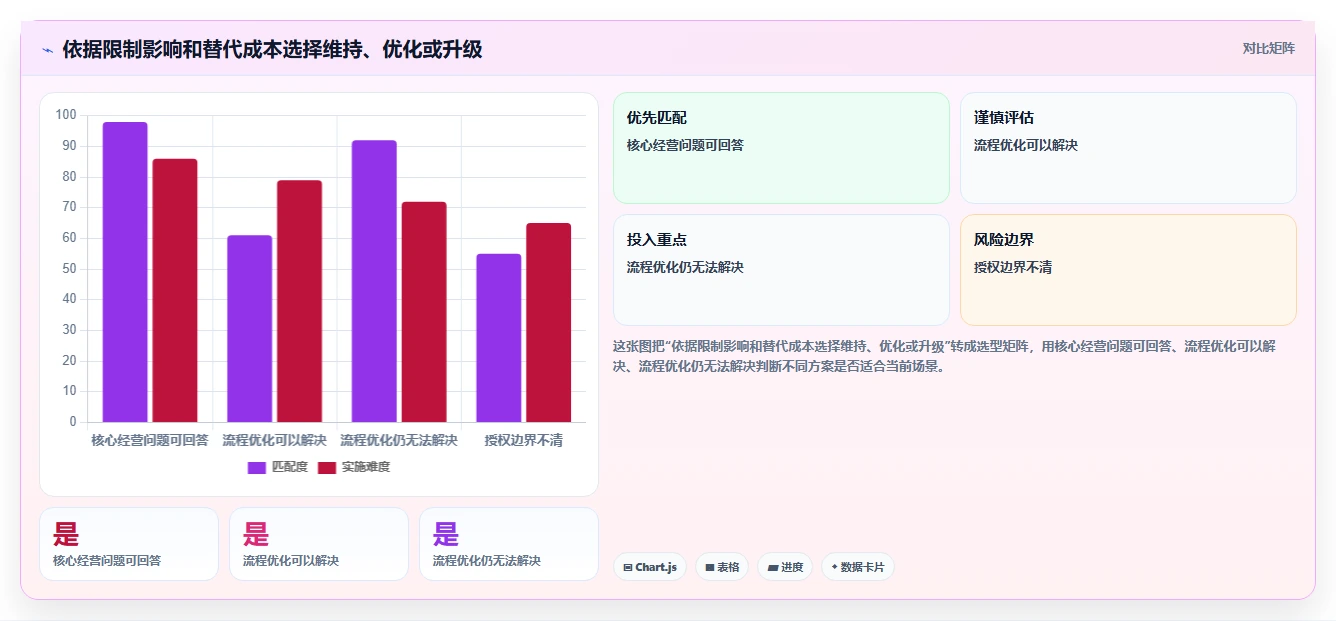Image resolution: width=1336 pixels, height=621 pixels.
Task: Click purple bar for 流程优化仍无法解决
Action: pyautogui.click(x=374, y=281)
